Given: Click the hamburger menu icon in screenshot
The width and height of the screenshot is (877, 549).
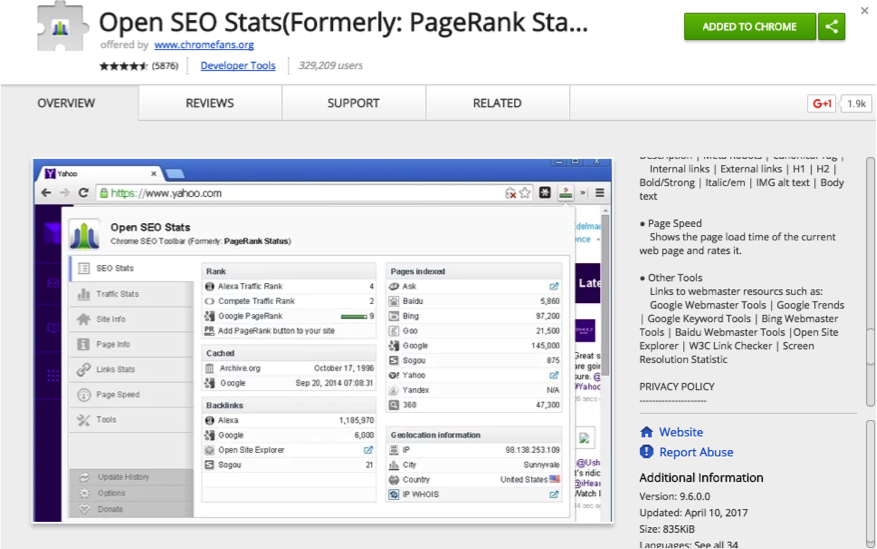Looking at the screenshot, I should [600, 193].
